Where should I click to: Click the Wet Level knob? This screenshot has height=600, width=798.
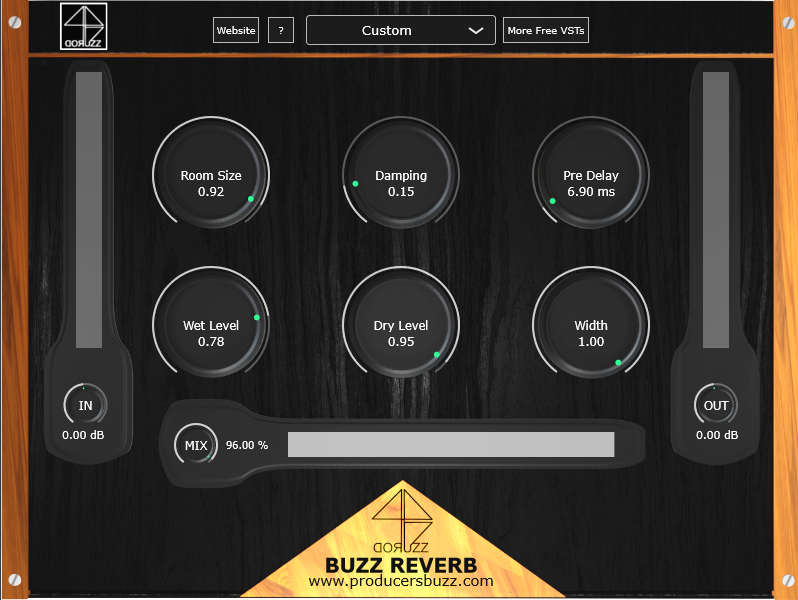click(x=211, y=324)
